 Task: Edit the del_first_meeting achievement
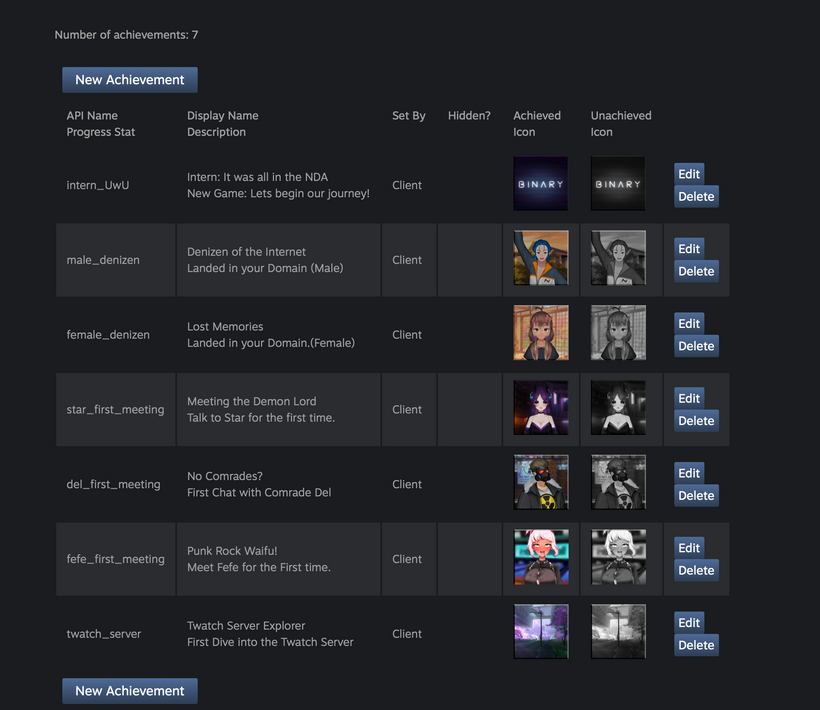click(x=689, y=473)
